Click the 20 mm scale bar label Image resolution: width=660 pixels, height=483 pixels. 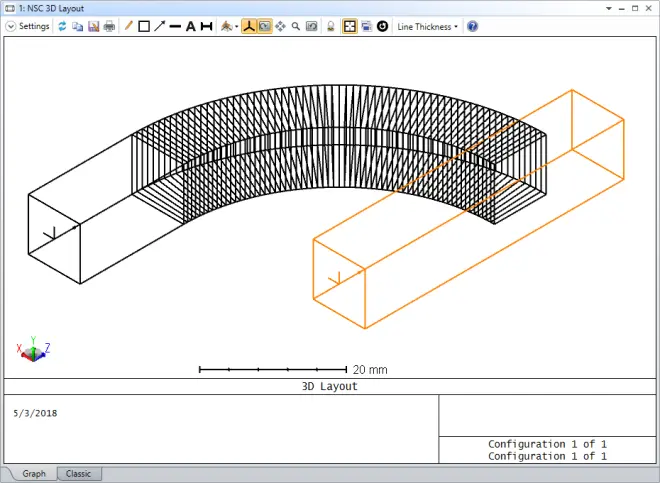pos(370,370)
